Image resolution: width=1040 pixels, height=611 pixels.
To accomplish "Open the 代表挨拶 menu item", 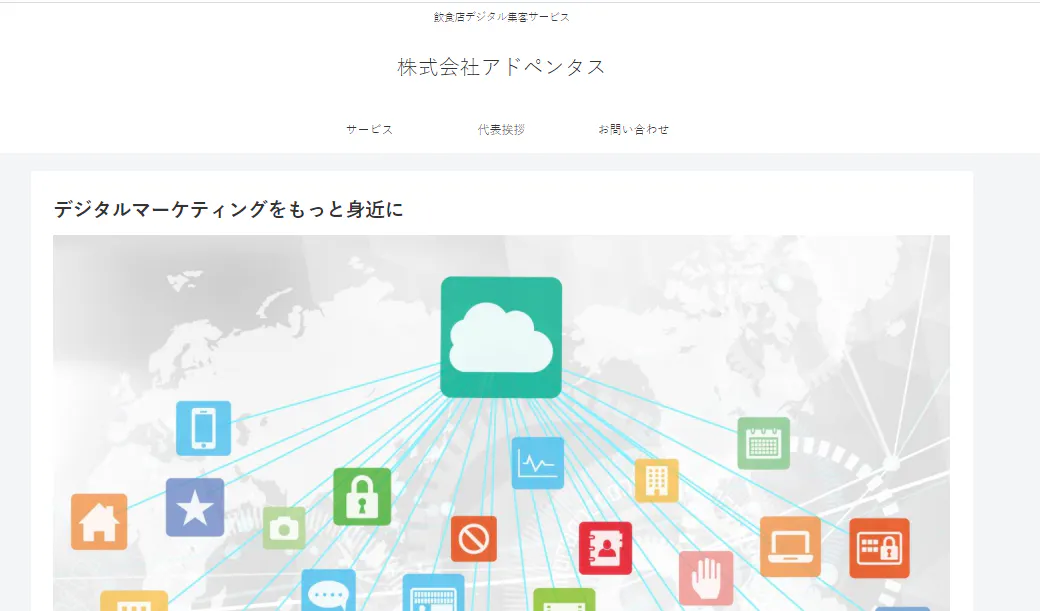I will 501,129.
